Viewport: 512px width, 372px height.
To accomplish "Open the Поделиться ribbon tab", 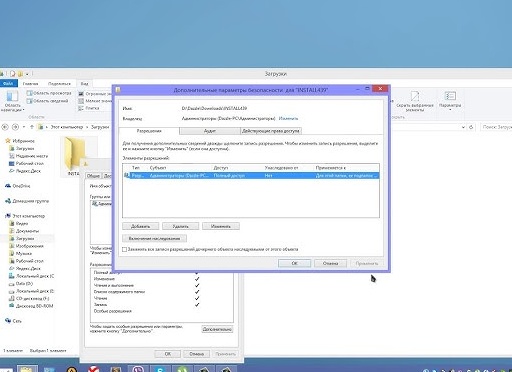I will click(59, 84).
